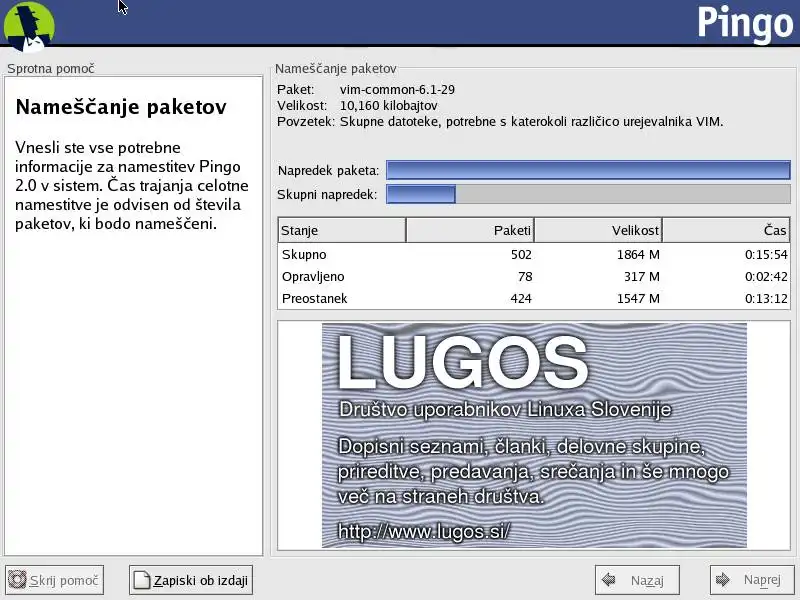Image resolution: width=800 pixels, height=600 pixels.
Task: Click the Pingo title text in header
Action: point(745,23)
